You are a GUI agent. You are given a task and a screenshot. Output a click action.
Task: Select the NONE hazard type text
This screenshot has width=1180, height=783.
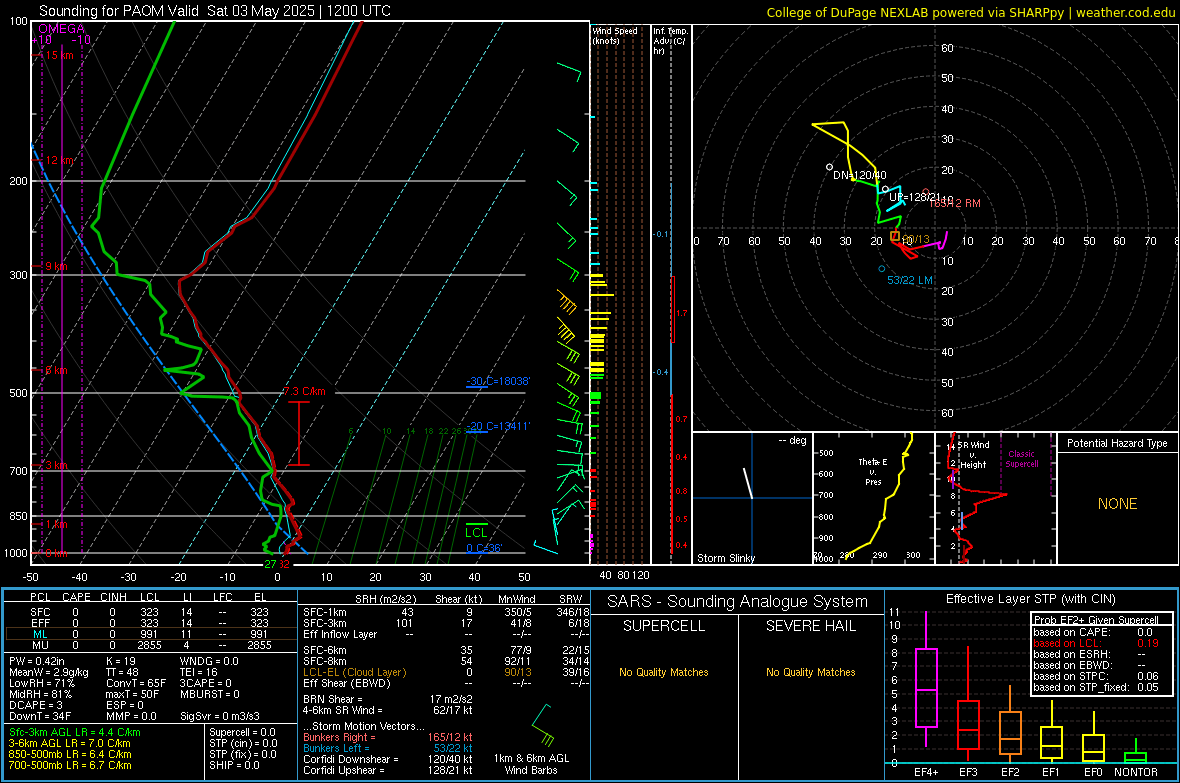point(1117,504)
